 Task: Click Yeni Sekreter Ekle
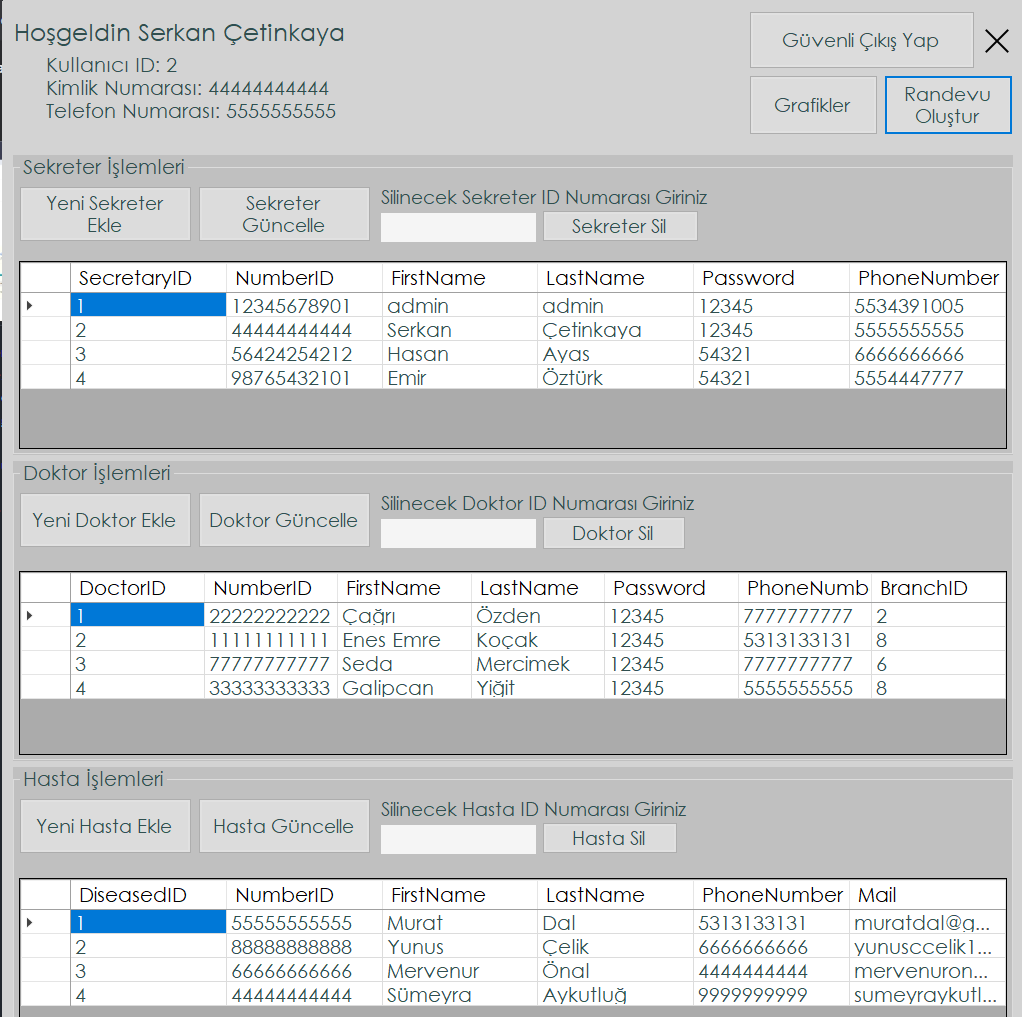pyautogui.click(x=104, y=213)
